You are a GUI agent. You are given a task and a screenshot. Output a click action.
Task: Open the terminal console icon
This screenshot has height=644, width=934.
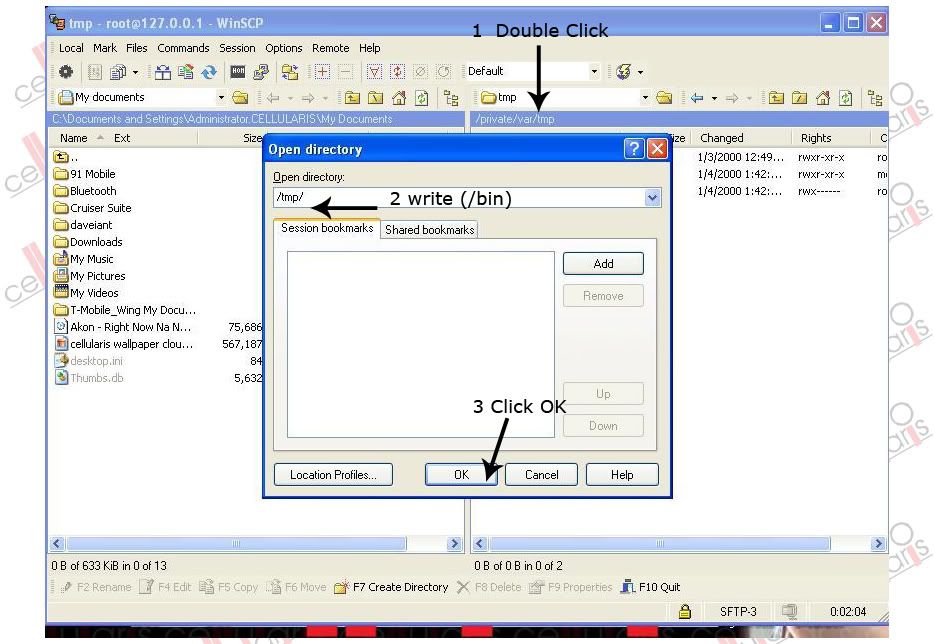pyautogui.click(x=238, y=72)
